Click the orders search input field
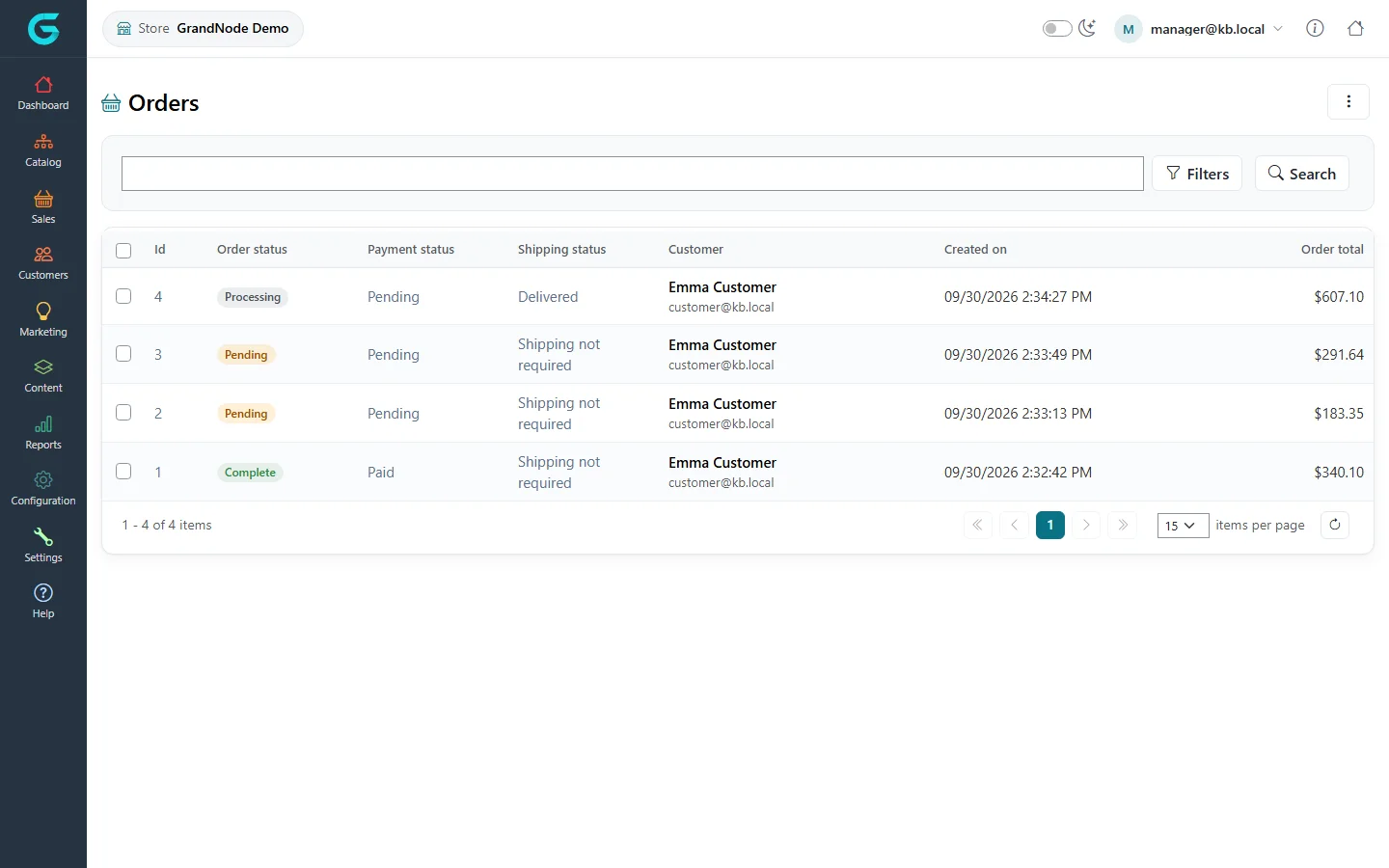1389x868 pixels. pyautogui.click(x=633, y=174)
